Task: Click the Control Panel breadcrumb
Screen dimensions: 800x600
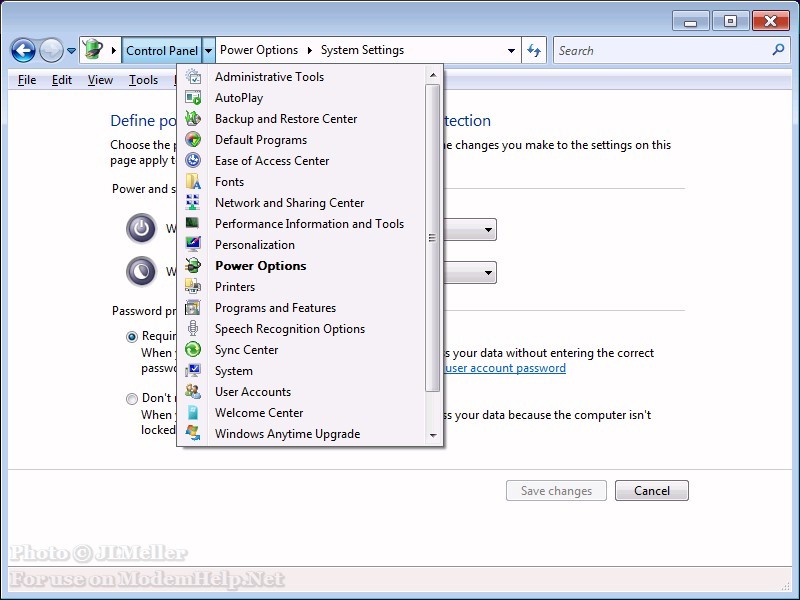Action: coord(162,50)
